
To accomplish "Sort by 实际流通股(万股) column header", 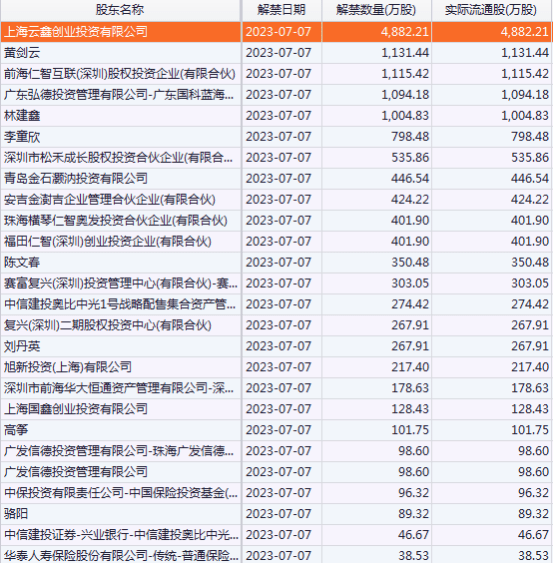I will click(492, 10).
